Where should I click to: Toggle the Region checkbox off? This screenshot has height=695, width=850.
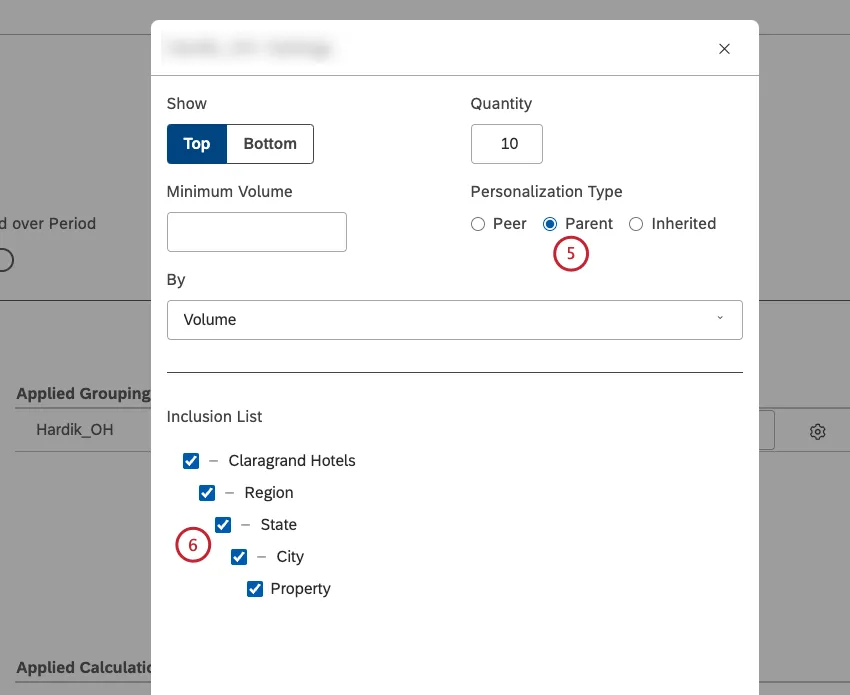coord(207,492)
